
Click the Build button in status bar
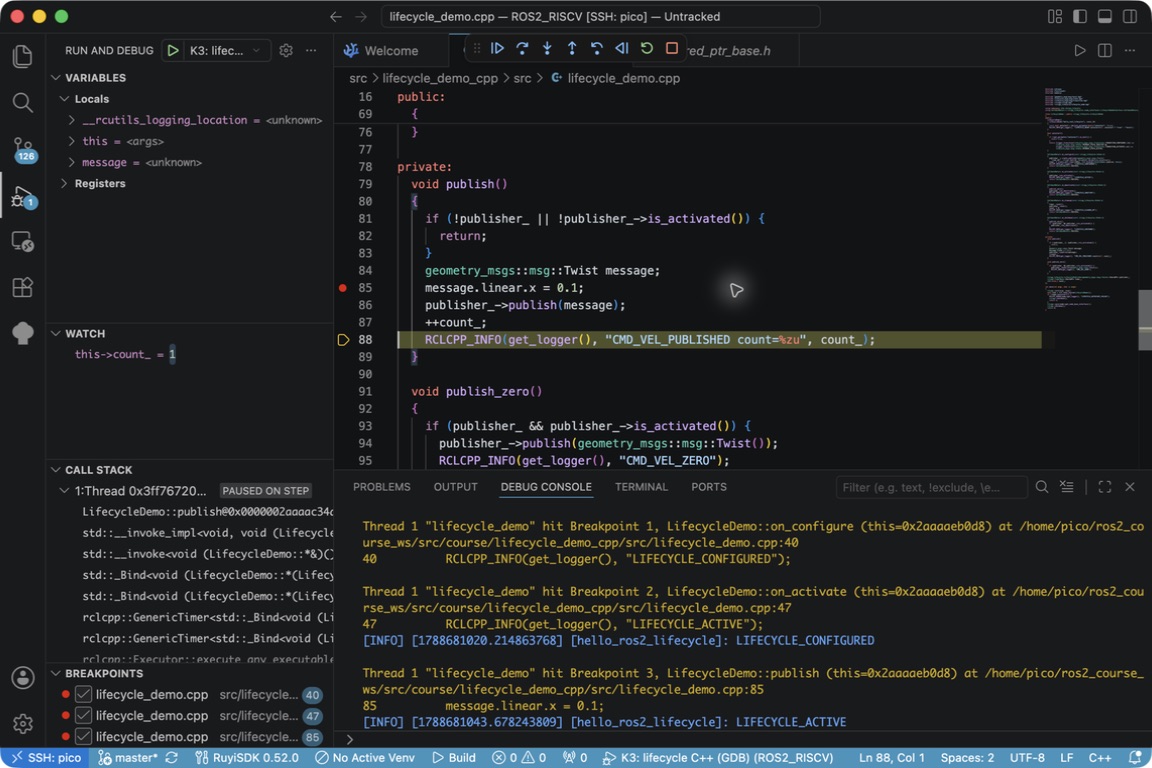454,757
